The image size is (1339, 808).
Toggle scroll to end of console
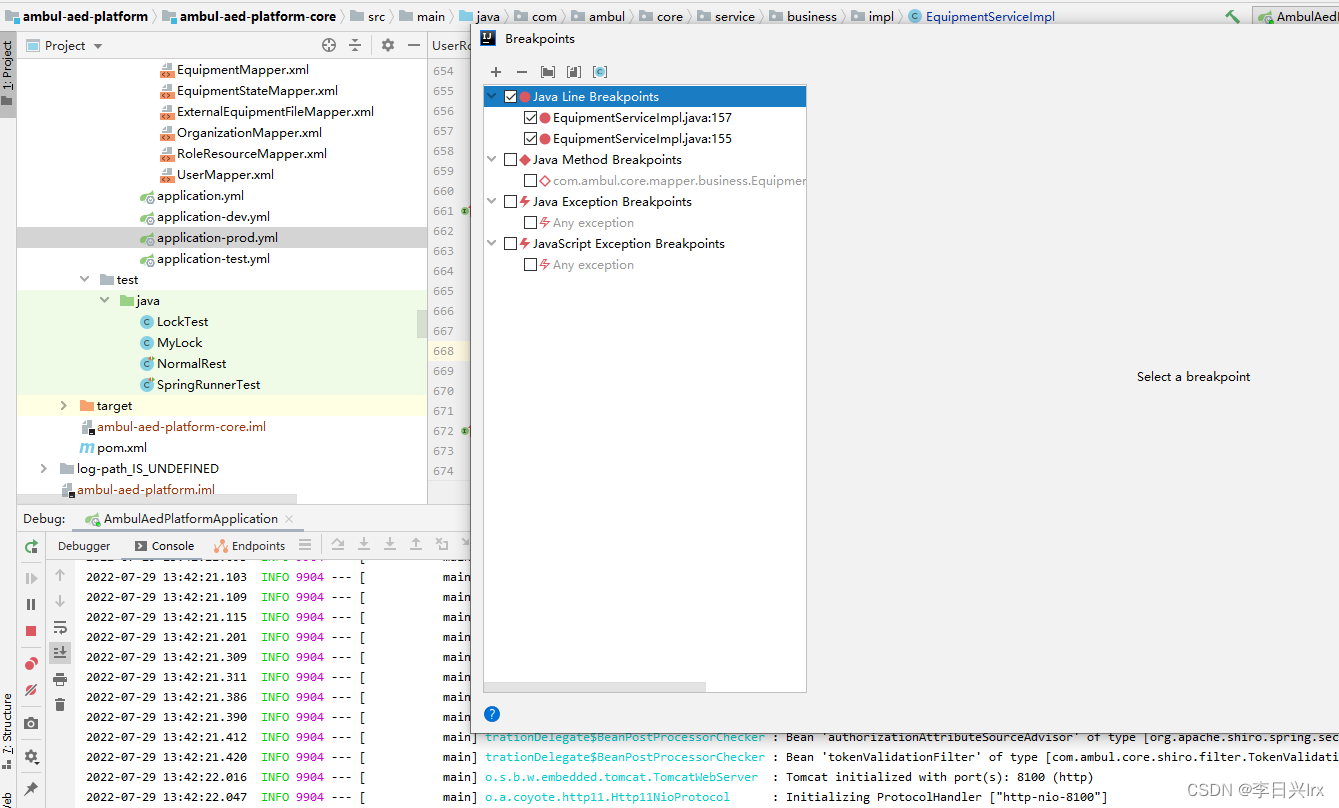click(60, 652)
